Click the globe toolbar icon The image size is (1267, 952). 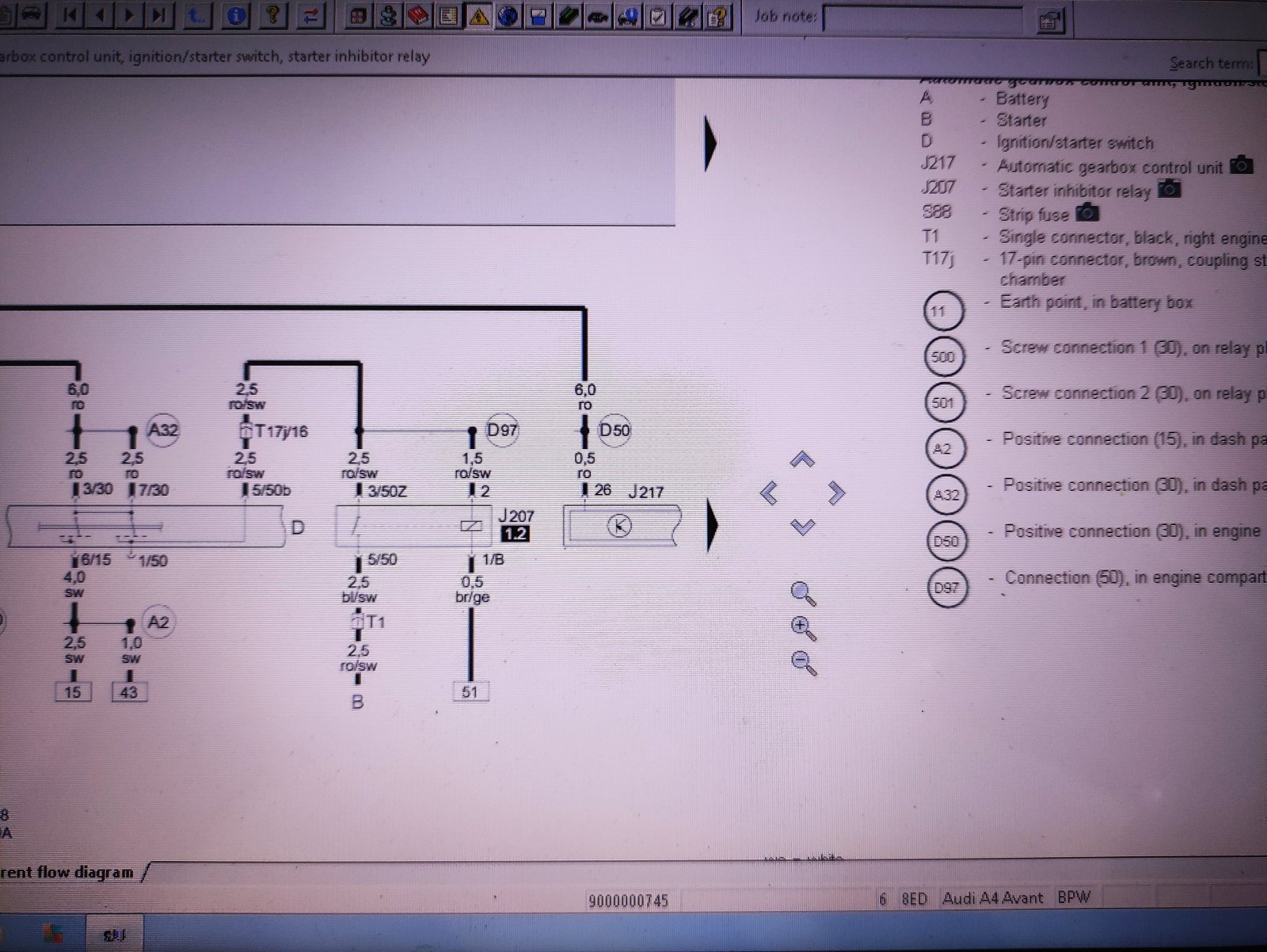[x=508, y=16]
